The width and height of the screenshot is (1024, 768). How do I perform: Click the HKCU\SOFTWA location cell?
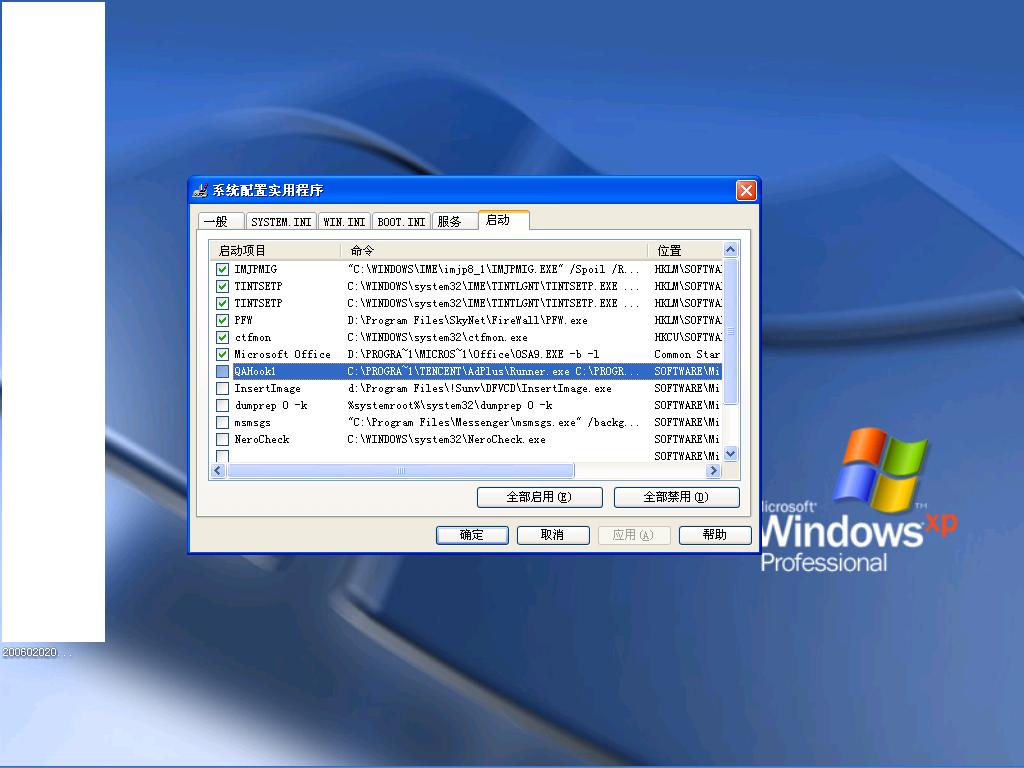[x=688, y=337]
